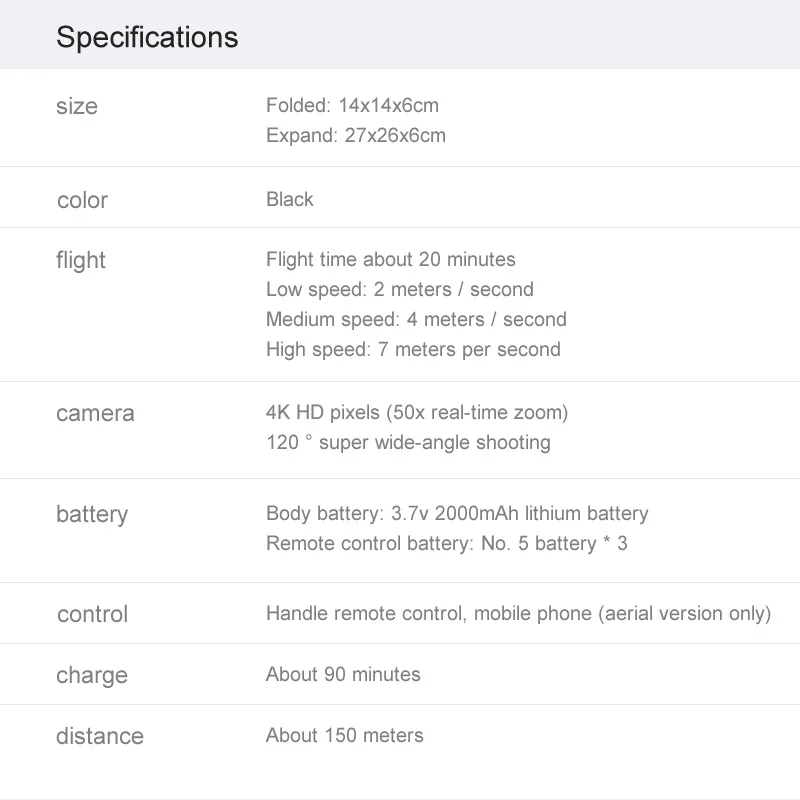Click the Body battery specification line
This screenshot has width=800, height=800.
click(457, 513)
